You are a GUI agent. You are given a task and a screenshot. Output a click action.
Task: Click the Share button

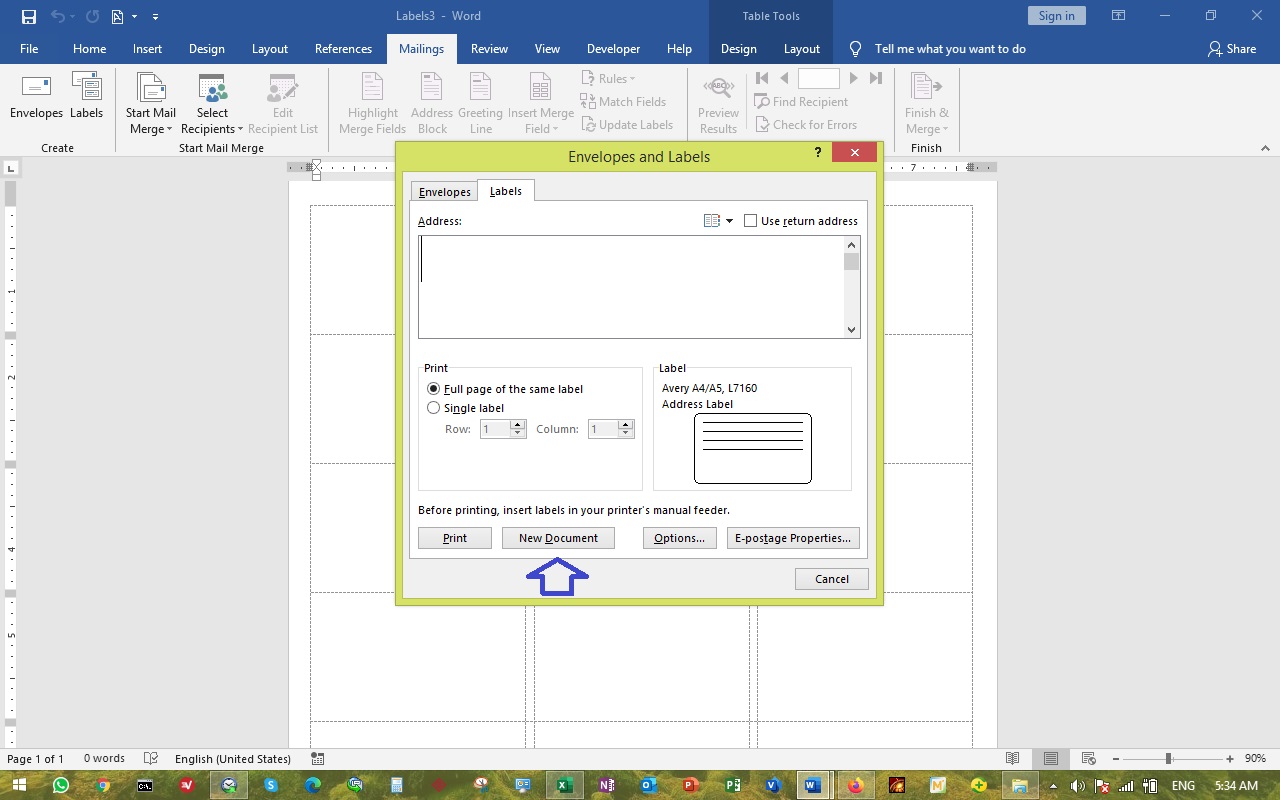point(1232,49)
